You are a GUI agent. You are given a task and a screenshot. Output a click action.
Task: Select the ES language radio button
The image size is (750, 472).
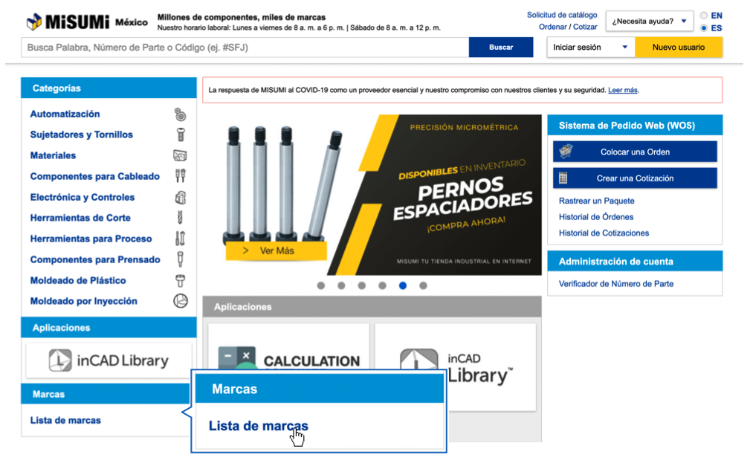(x=704, y=28)
